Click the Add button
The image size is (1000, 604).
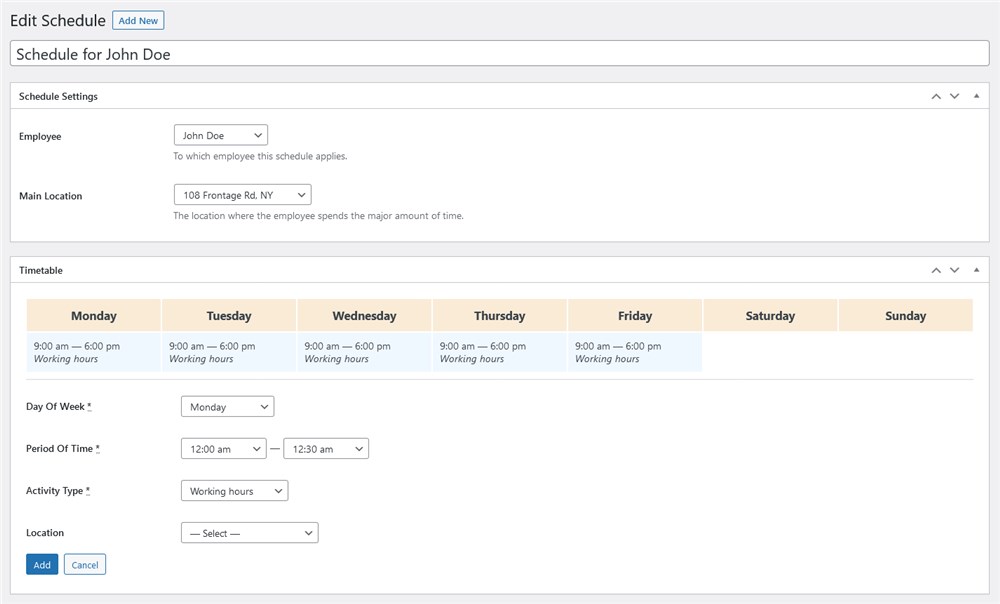coord(42,564)
